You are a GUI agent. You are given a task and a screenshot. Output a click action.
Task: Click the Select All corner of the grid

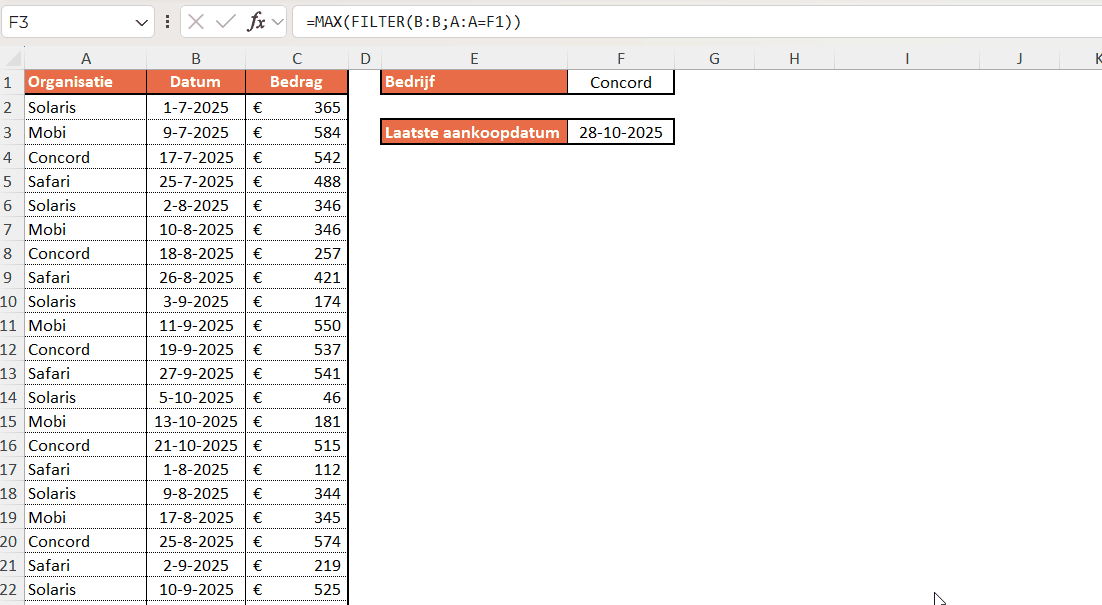coord(12,59)
